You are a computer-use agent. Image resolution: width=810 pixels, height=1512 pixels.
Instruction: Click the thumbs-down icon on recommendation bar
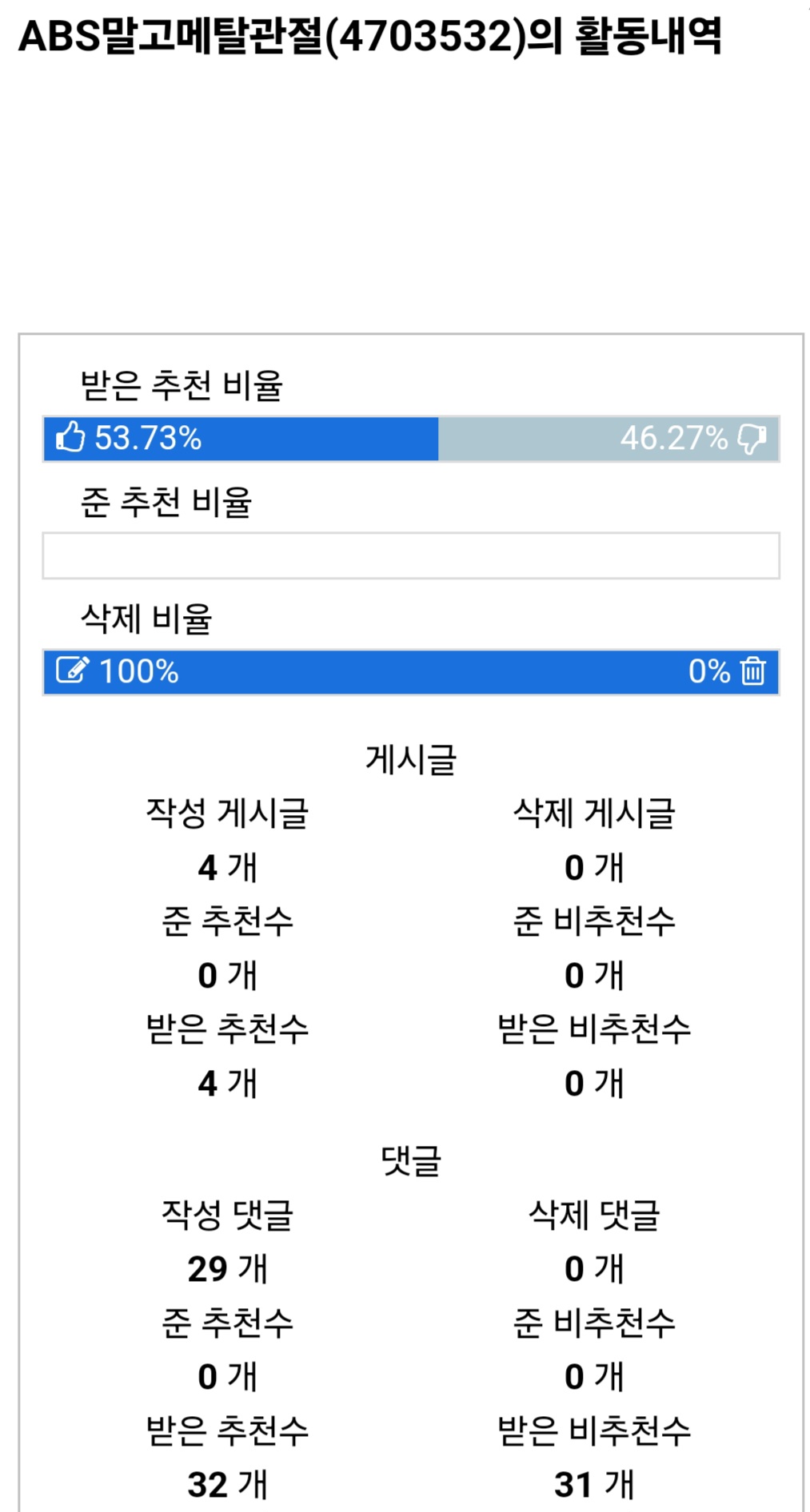(752, 439)
